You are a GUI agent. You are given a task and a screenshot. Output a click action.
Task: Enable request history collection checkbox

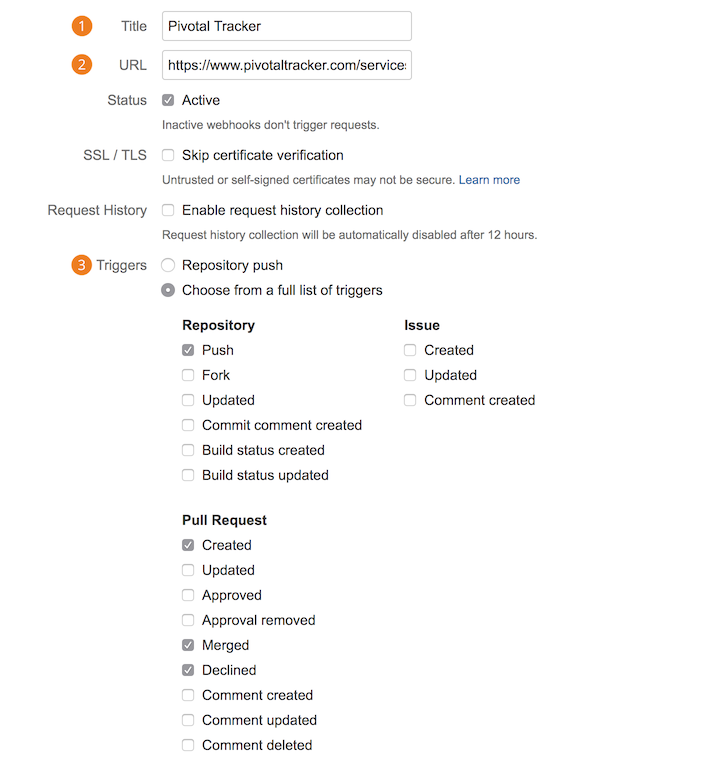coord(168,210)
